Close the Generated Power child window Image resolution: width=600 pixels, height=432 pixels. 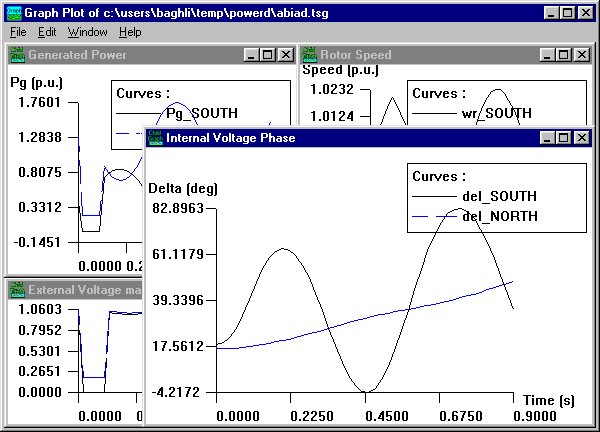286,55
